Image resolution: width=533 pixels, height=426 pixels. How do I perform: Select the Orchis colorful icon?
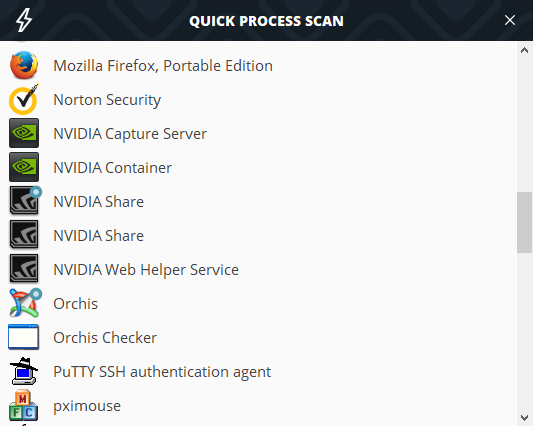click(x=25, y=303)
